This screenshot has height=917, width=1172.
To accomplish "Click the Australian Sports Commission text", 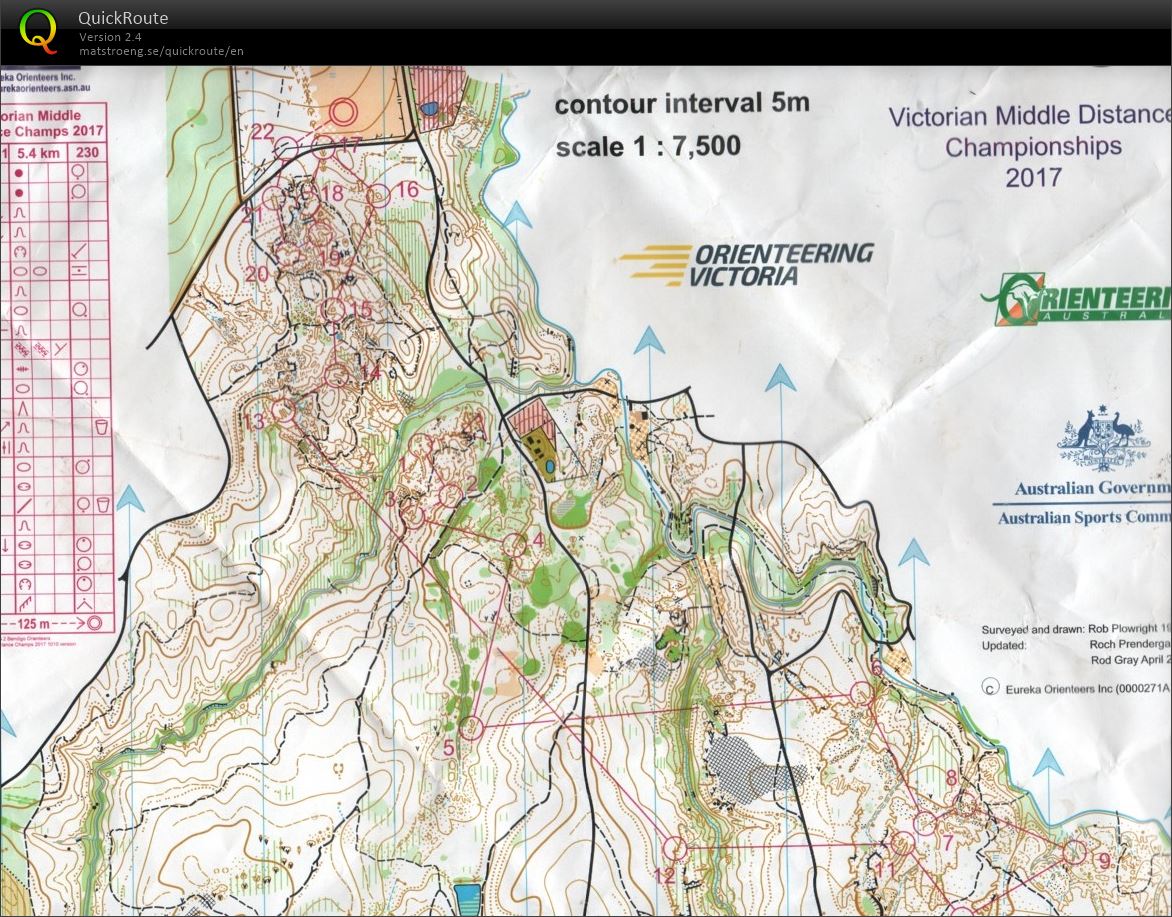I will point(1083,518).
